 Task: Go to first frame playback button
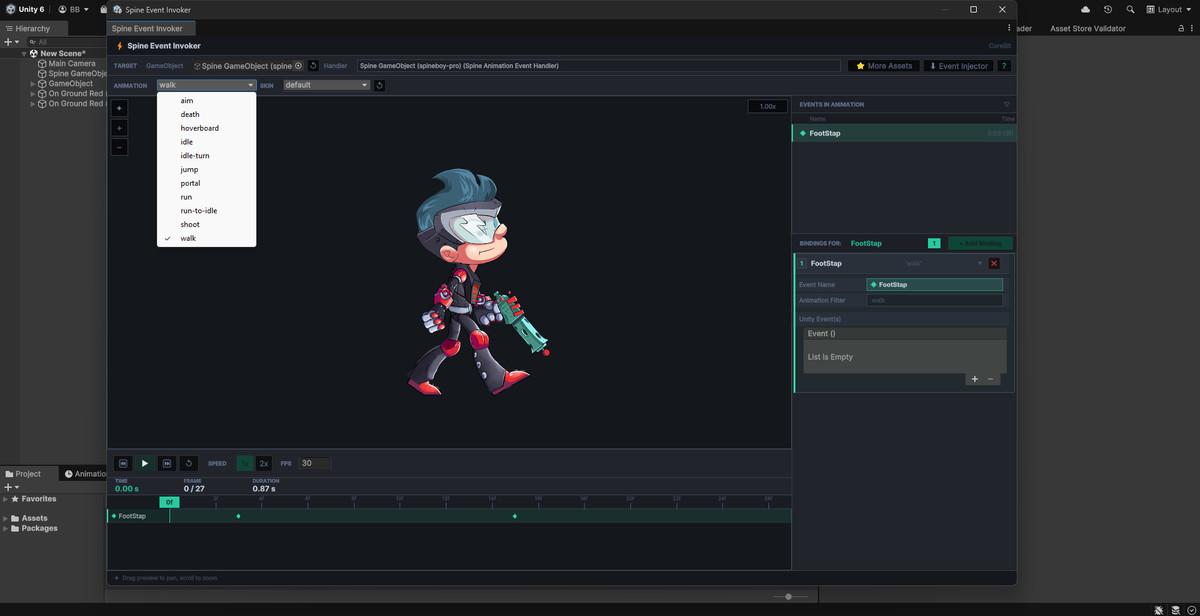pyautogui.click(x=123, y=463)
